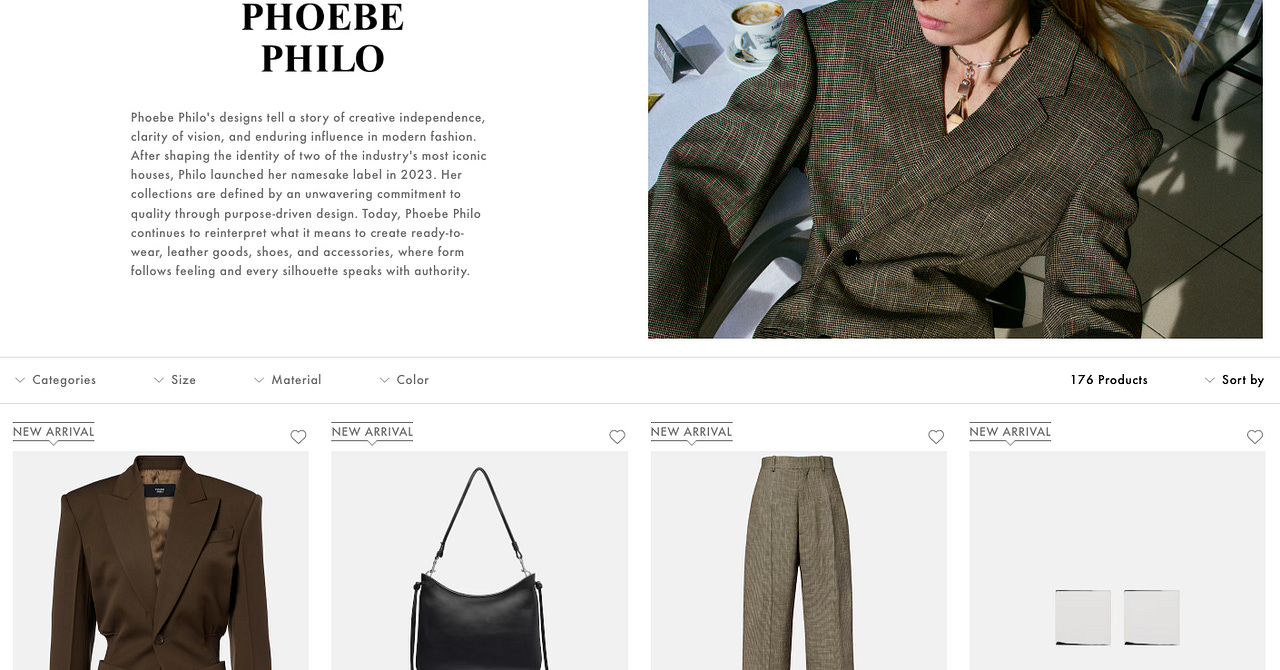Toggle wishlist heart for checked trousers

[936, 437]
